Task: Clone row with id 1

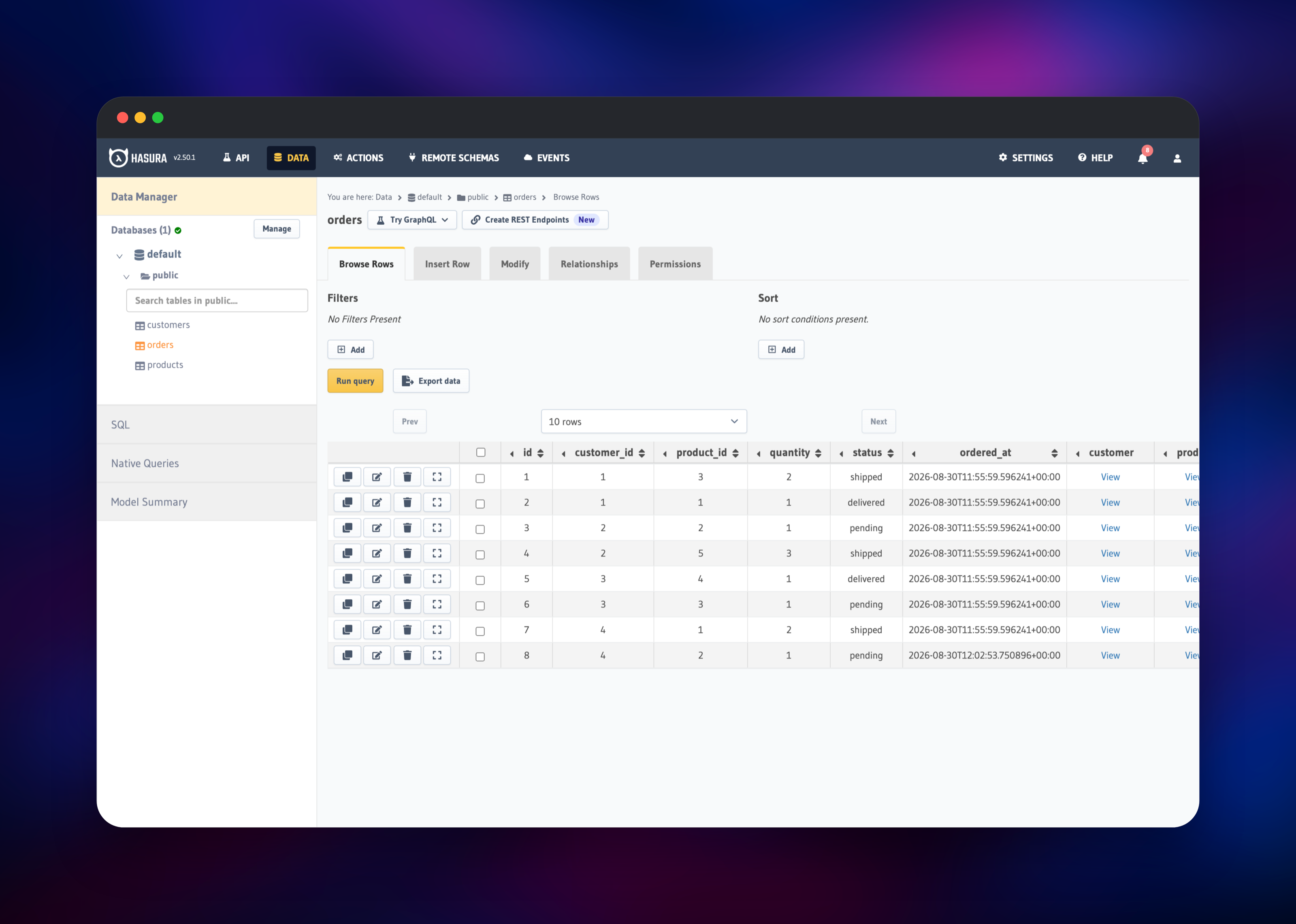Action: (347, 477)
